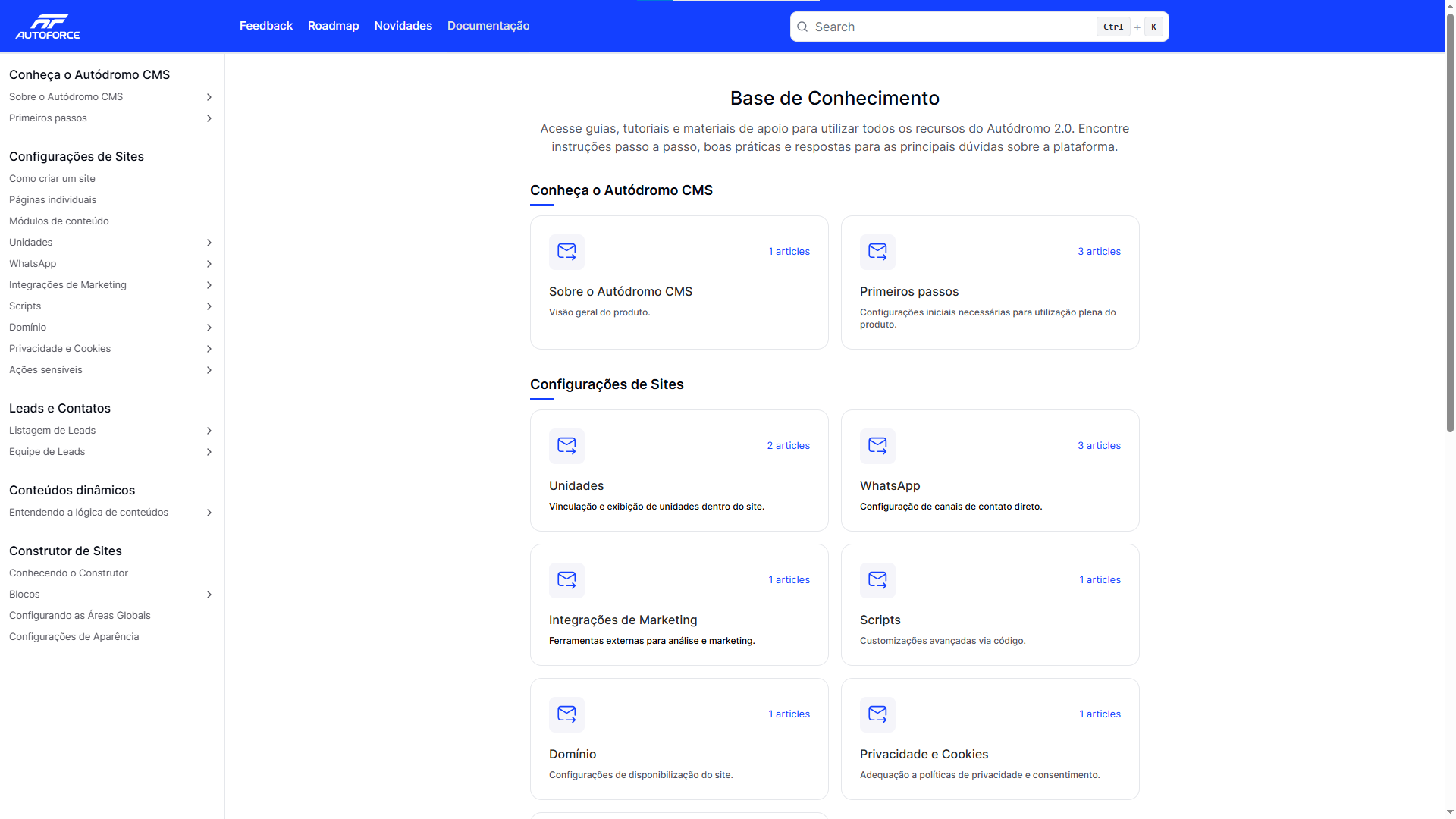Click "3 articles" on Primeiros passos card
The image size is (1456, 819).
click(x=1099, y=252)
